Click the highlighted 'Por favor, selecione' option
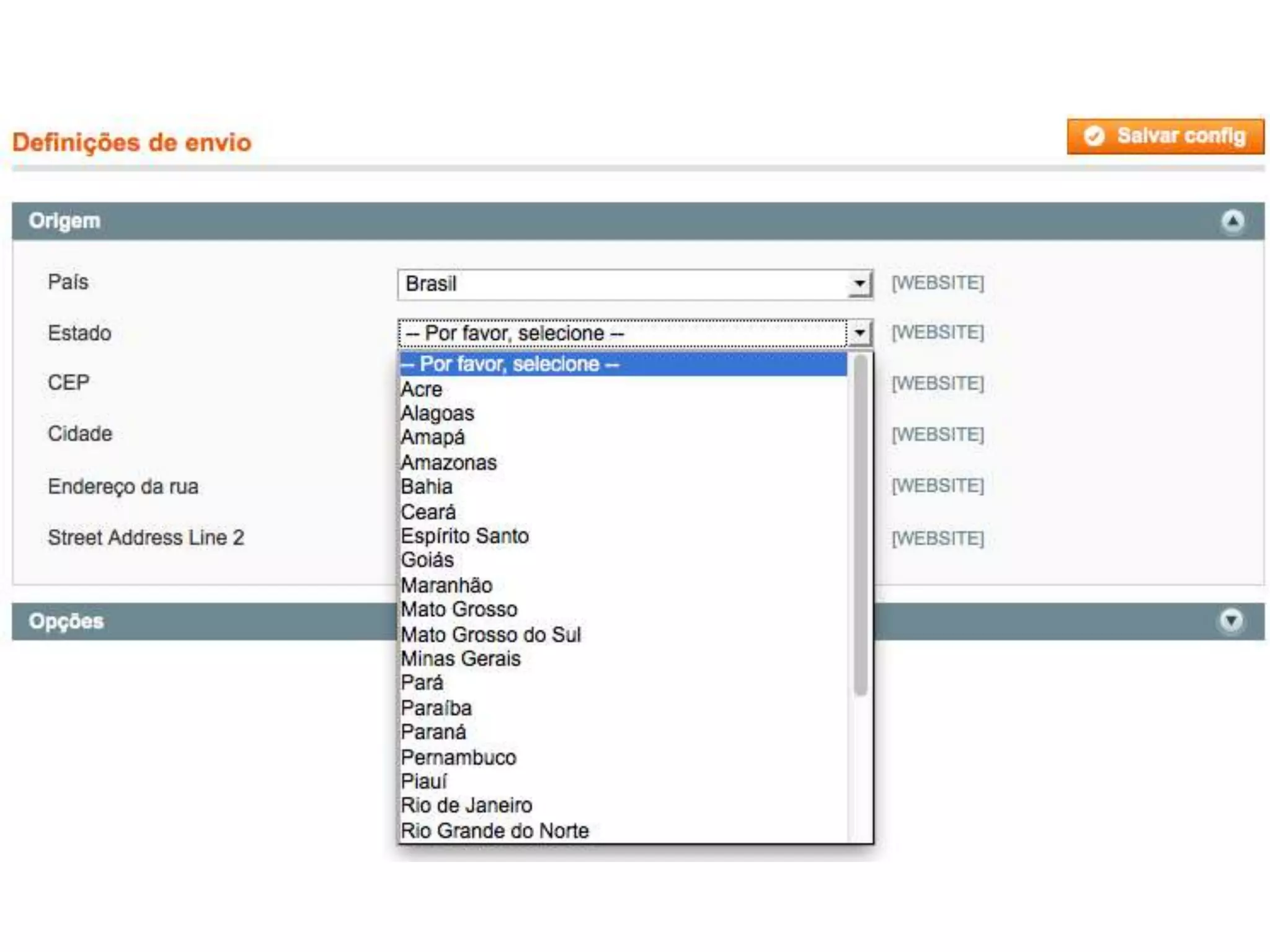This screenshot has width=1270, height=952. [x=510, y=364]
